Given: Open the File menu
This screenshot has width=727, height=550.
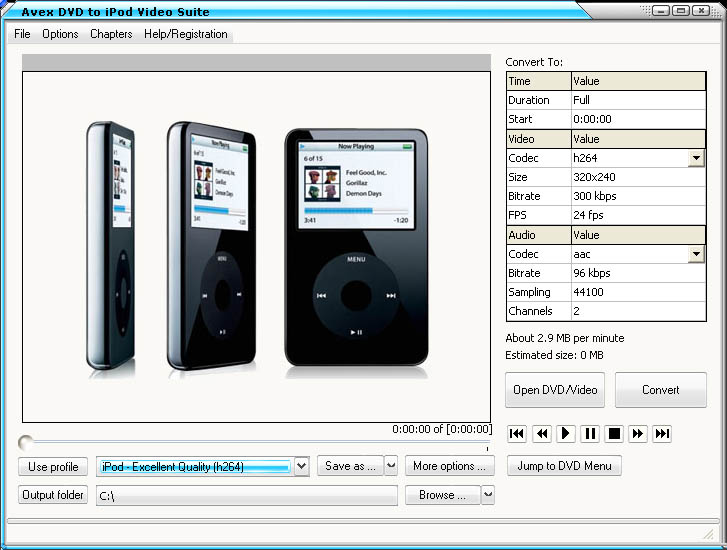Looking at the screenshot, I should 22,34.
